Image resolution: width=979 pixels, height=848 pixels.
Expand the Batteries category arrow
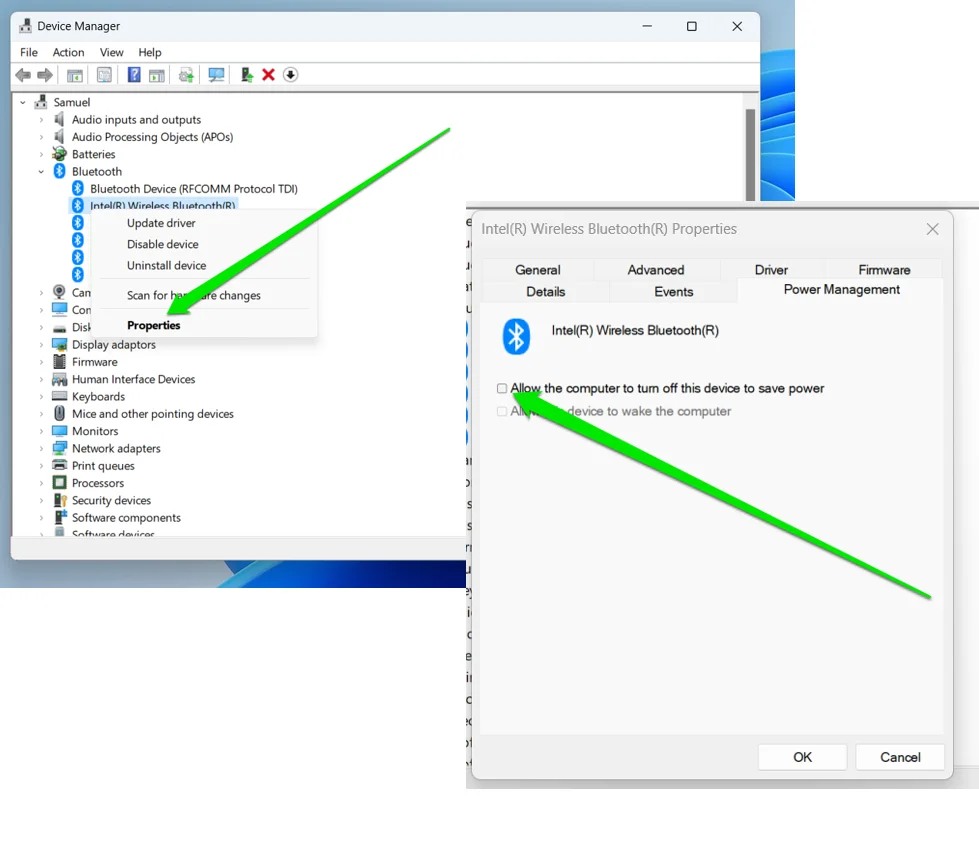[41, 154]
